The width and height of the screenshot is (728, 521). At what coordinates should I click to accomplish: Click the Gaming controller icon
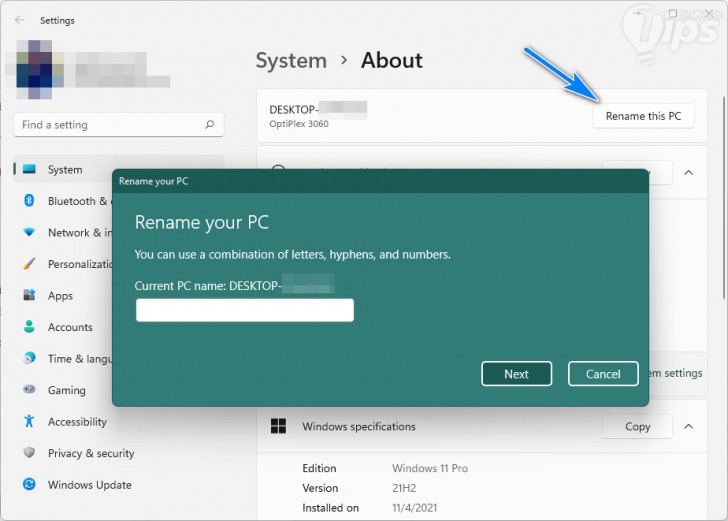coord(29,390)
